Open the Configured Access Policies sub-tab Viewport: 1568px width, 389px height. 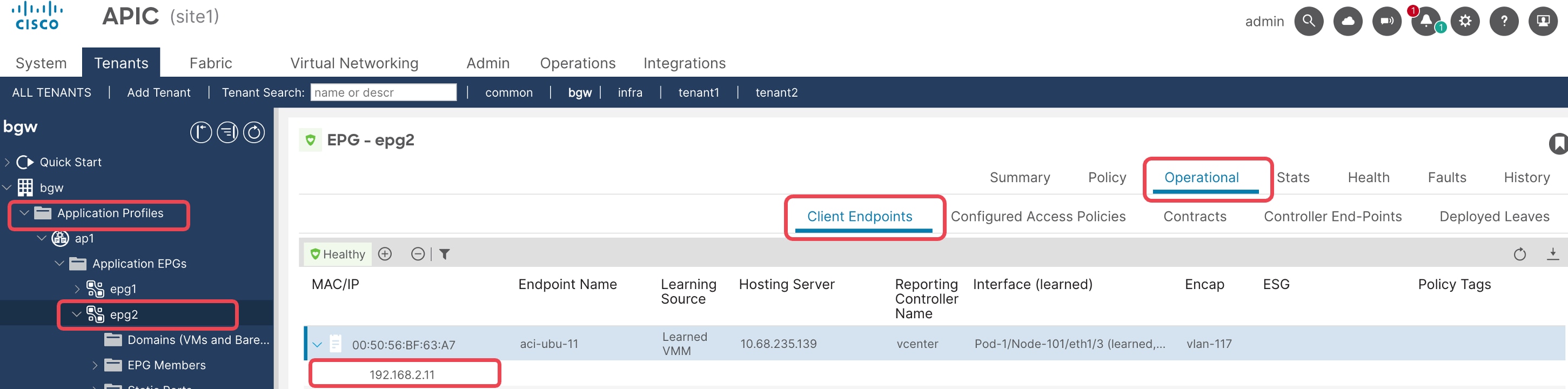point(1038,216)
